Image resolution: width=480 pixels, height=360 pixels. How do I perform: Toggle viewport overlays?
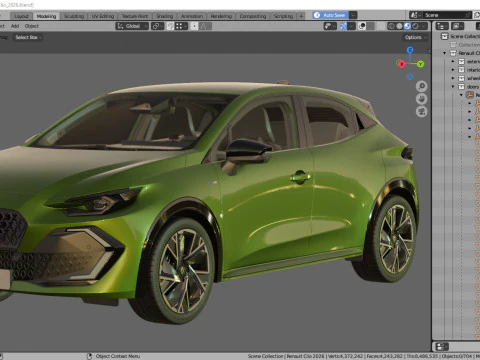coord(362,26)
